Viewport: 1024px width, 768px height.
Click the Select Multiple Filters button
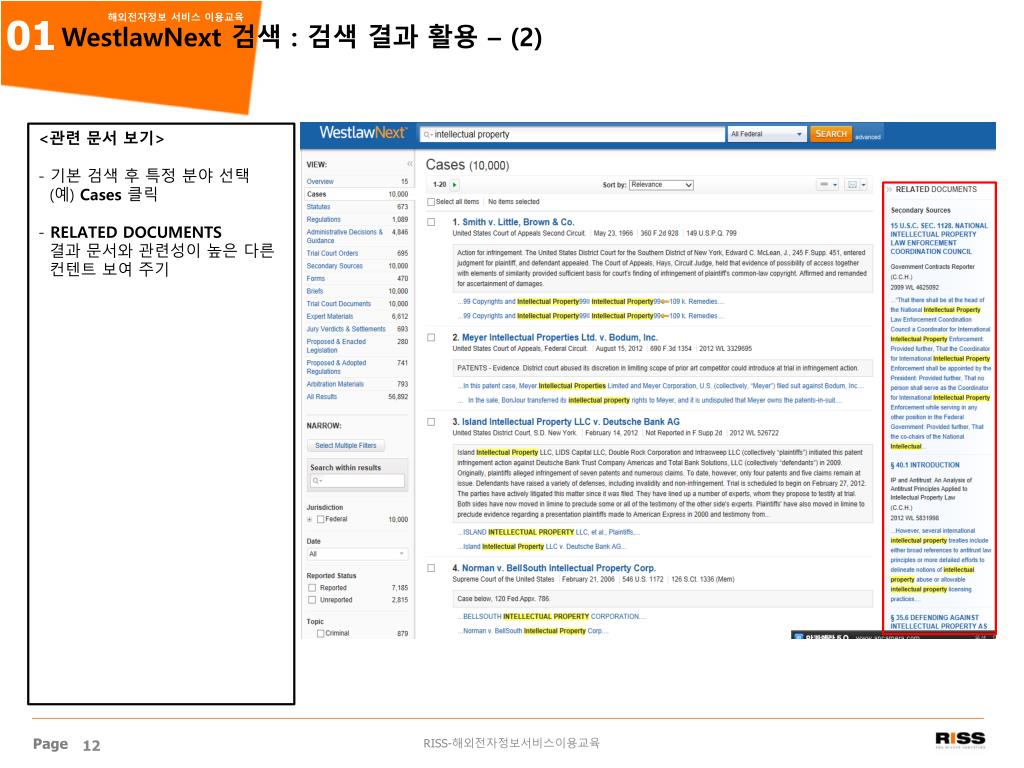click(x=346, y=445)
